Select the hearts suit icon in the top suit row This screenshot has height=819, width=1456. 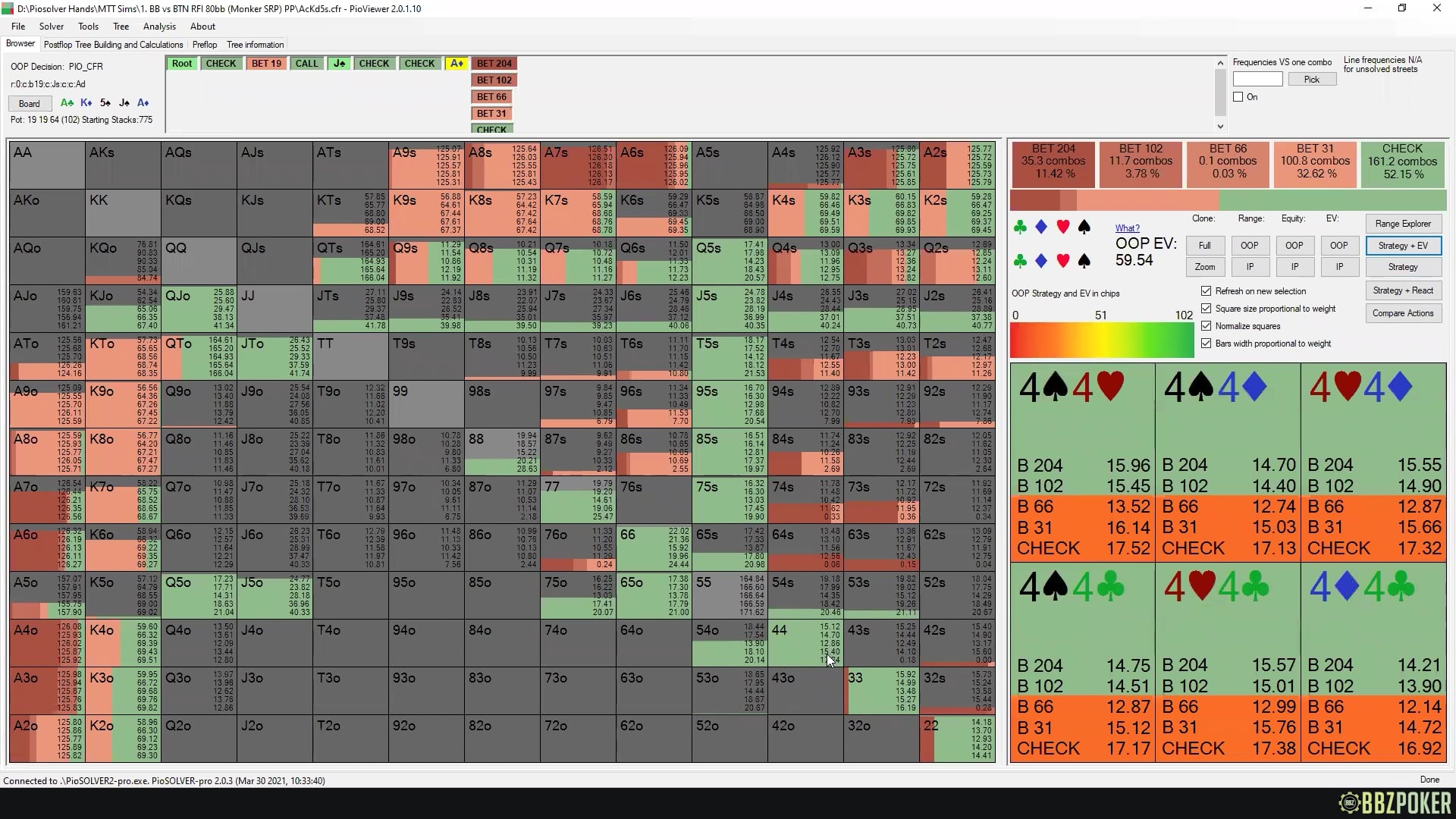tap(1062, 227)
